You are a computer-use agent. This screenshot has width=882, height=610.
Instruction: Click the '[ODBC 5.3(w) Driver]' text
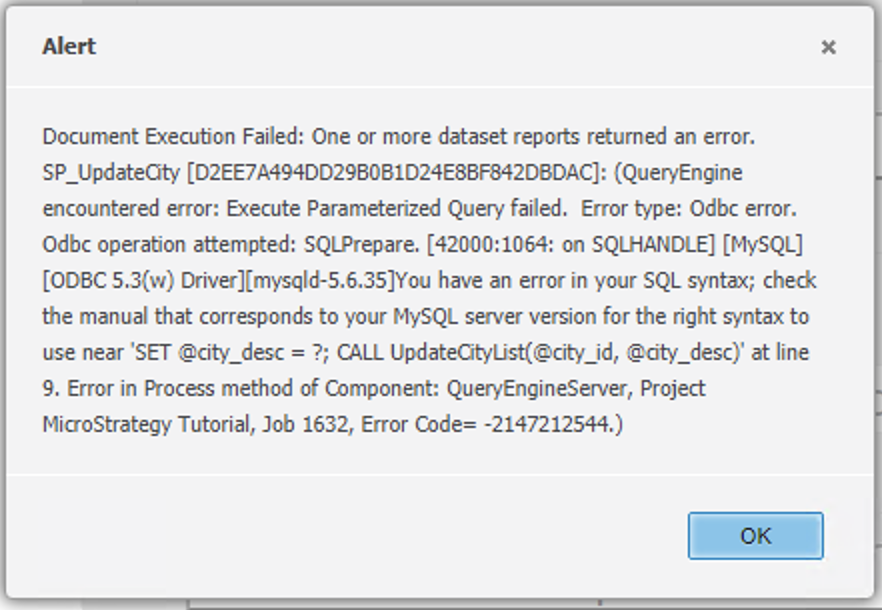point(143,281)
